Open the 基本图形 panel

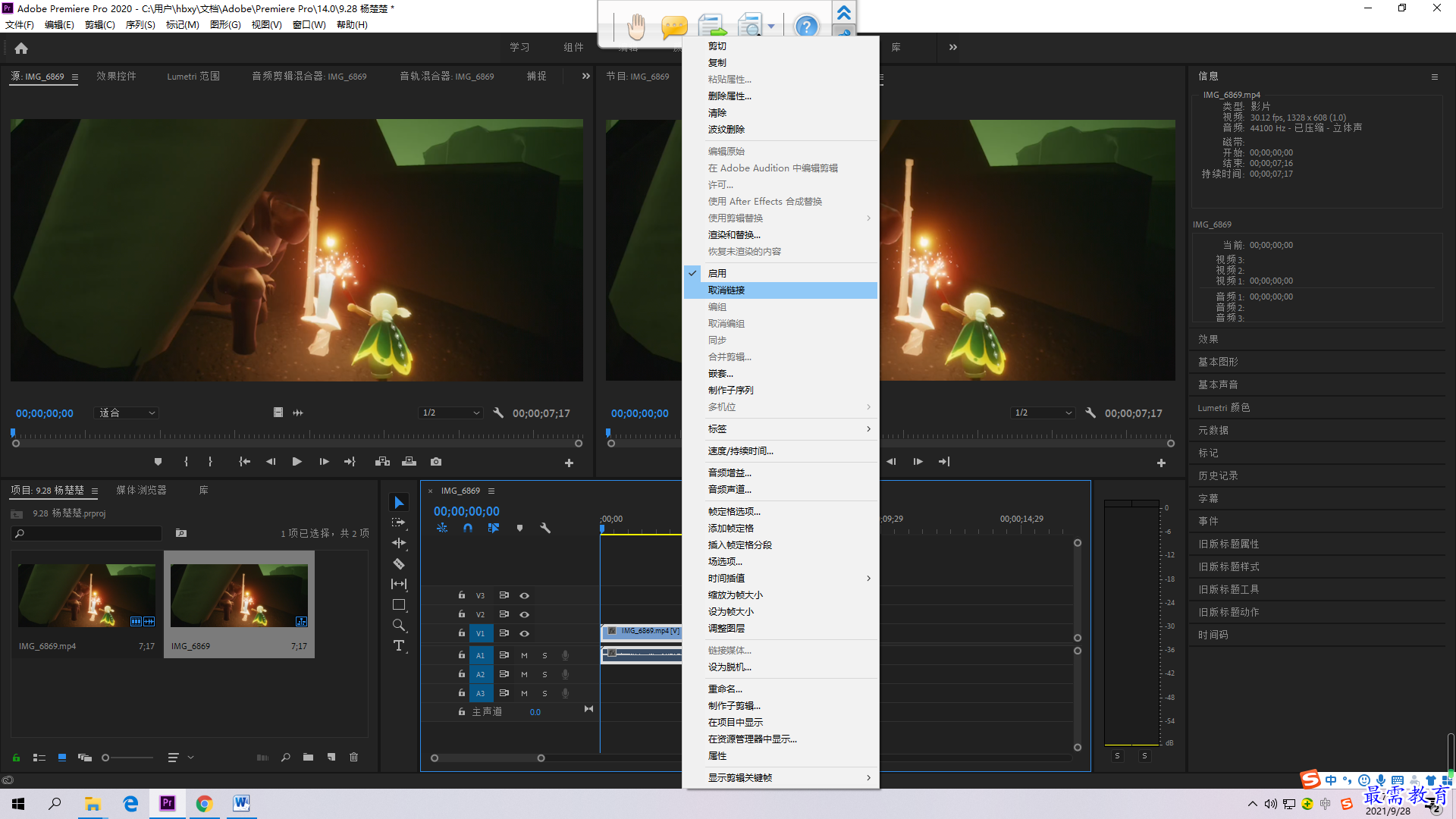point(1218,362)
